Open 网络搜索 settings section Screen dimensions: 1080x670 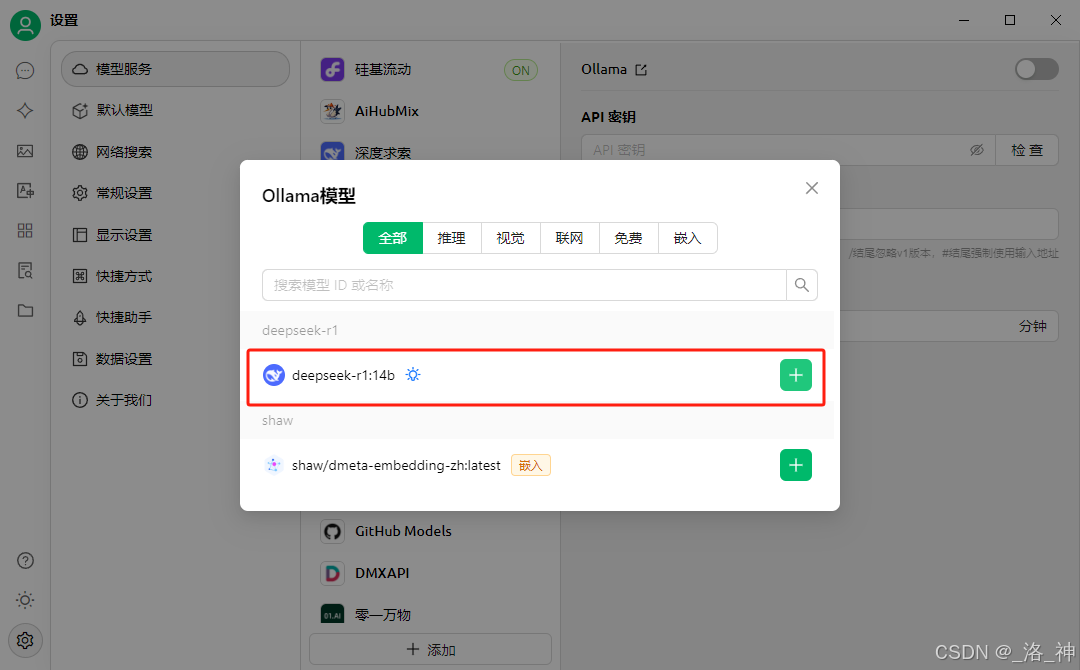click(x=176, y=151)
